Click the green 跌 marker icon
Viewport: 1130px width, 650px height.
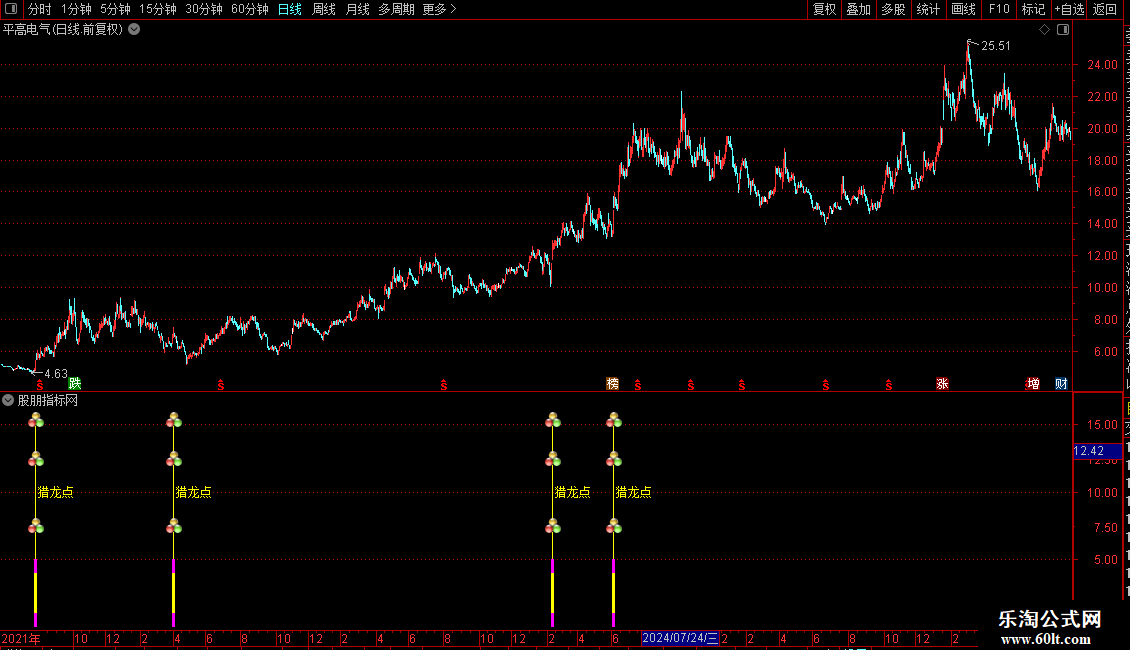tap(75, 383)
